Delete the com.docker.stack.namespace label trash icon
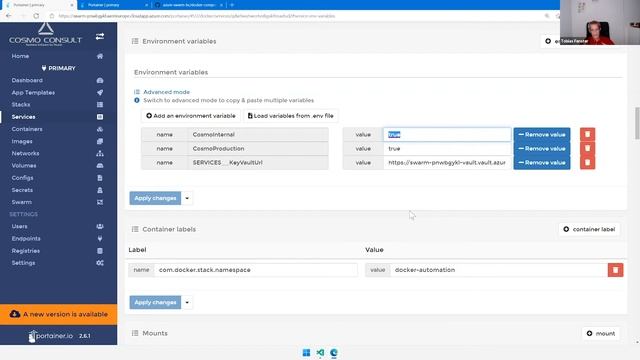The height and width of the screenshot is (360, 640). click(x=615, y=270)
